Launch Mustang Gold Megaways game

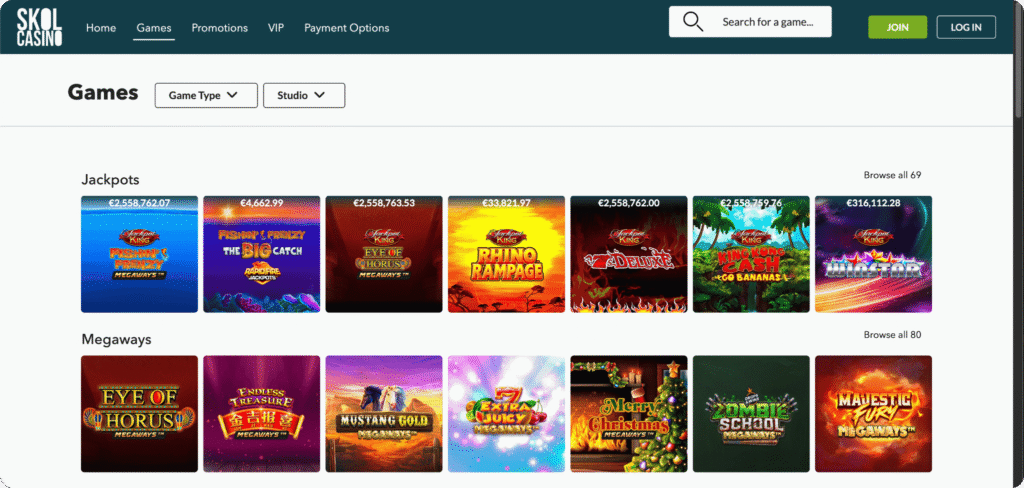[x=384, y=414]
